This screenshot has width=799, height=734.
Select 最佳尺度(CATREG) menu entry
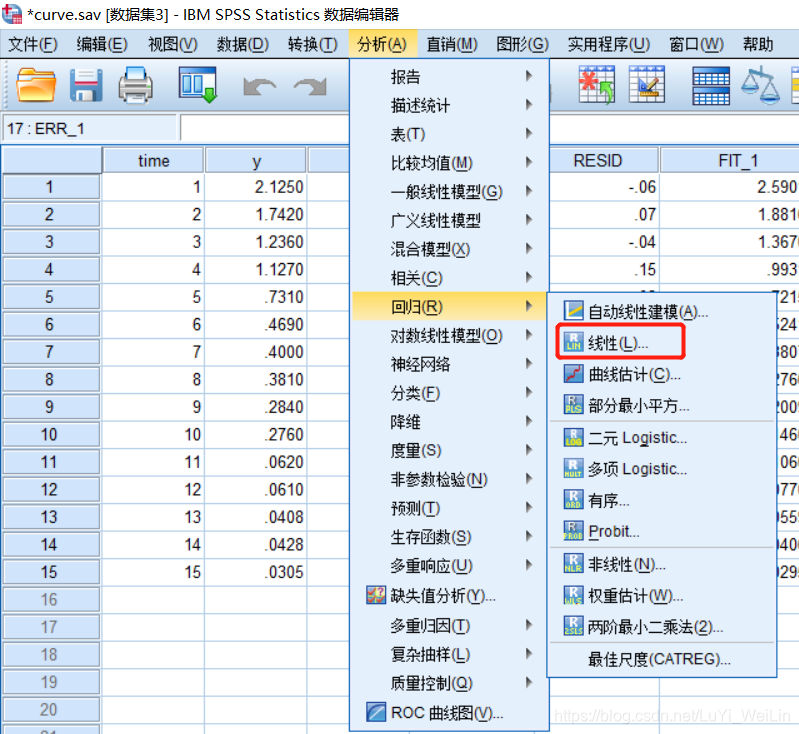(662, 659)
